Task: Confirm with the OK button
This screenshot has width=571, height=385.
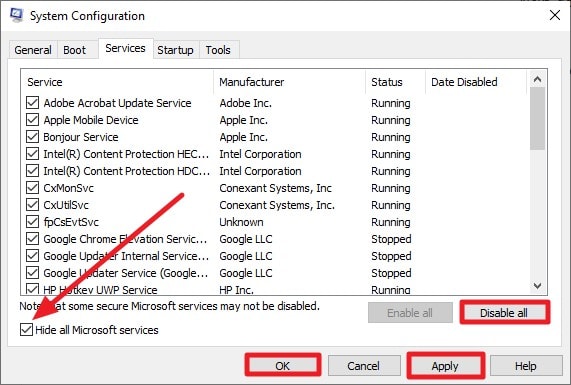Action: coord(283,365)
